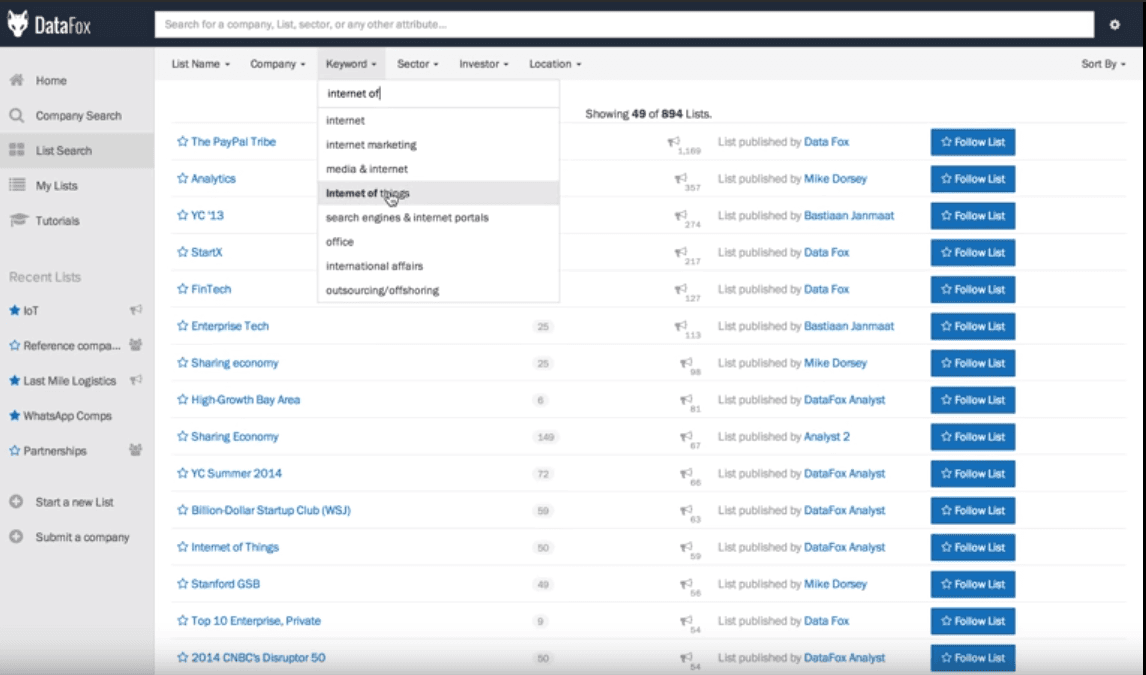
Task: Click the DataFox fox logo
Action: (x=18, y=23)
